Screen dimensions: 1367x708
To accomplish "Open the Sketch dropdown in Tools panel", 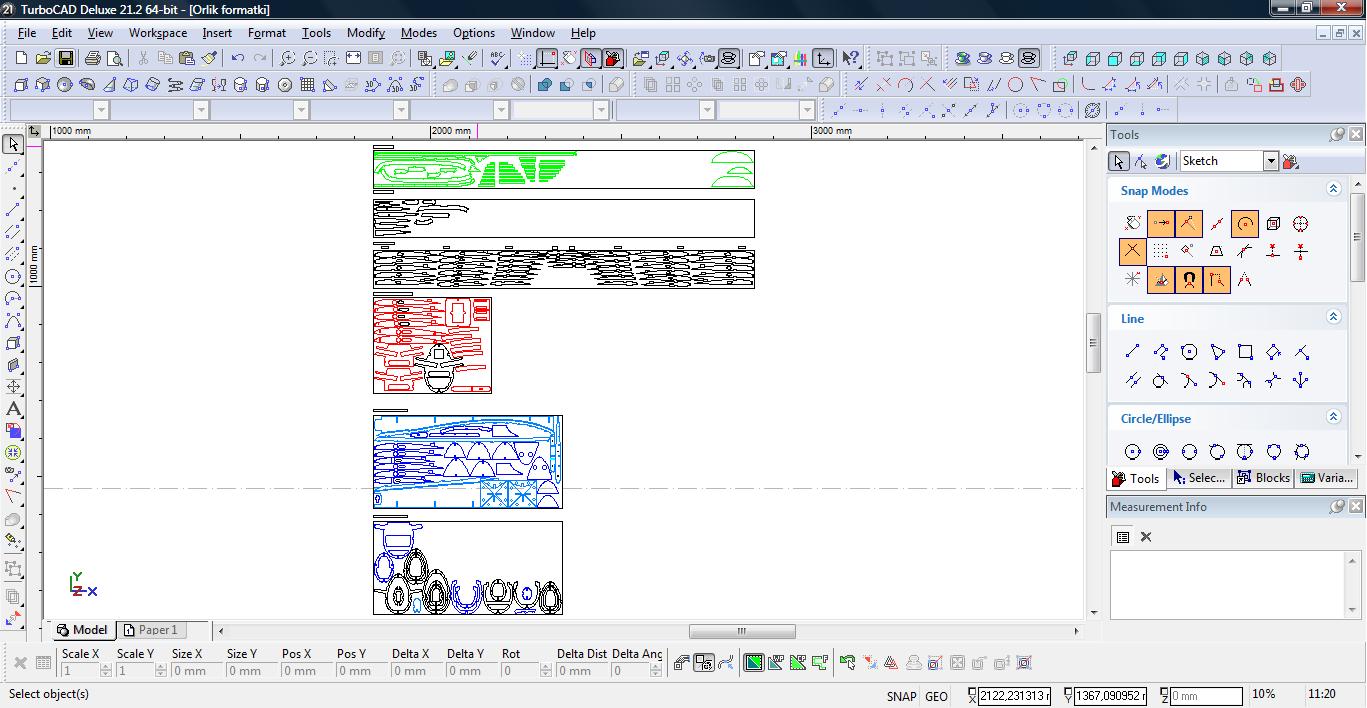I will [1270, 161].
